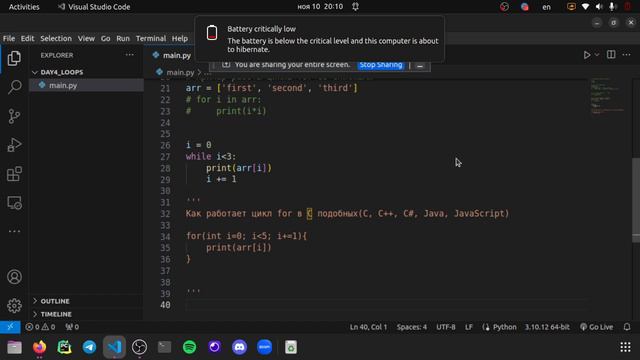Change language mode Python
The image size is (640, 360).
[x=504, y=327]
